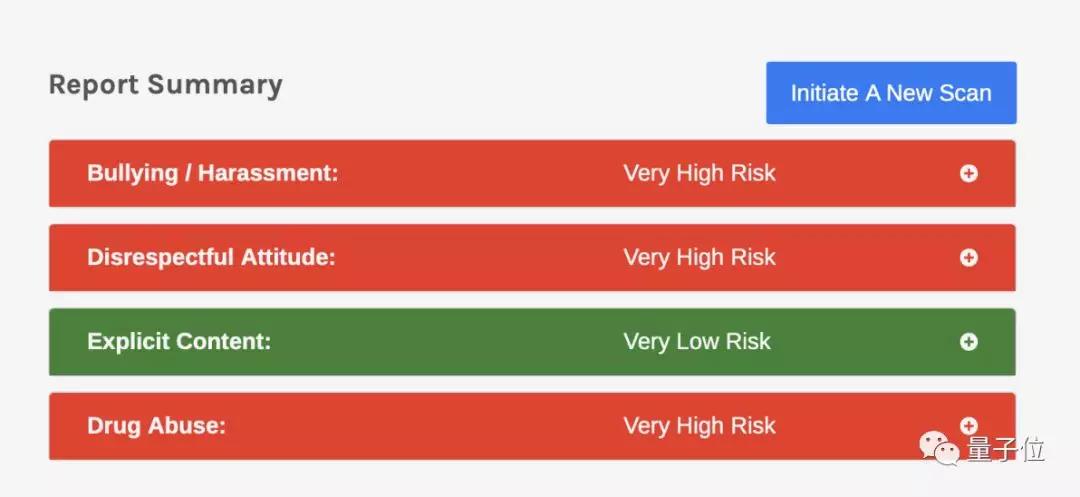Click Very High Risk beside Disrespectful Attitude
Screen dimensions: 1080x497
(699, 258)
